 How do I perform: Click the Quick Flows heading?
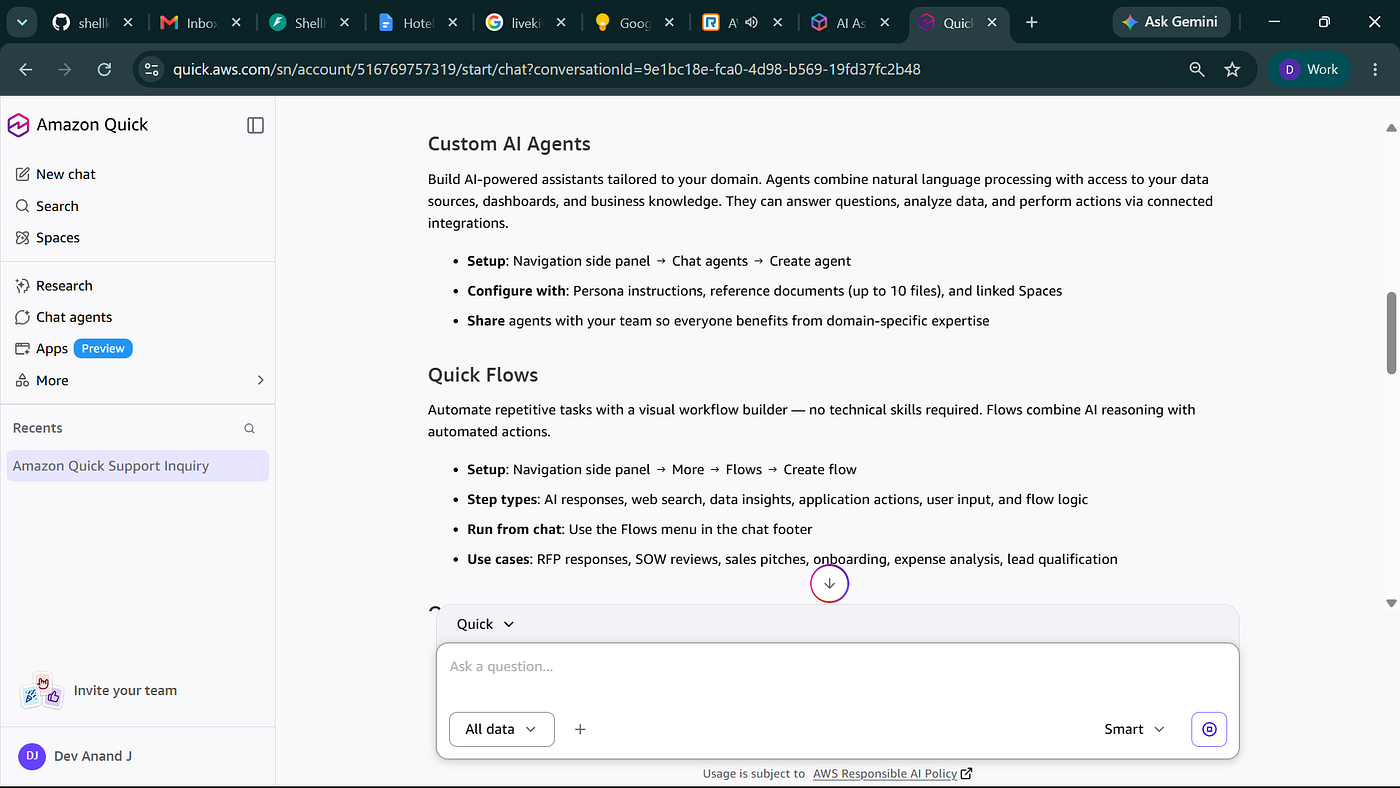coord(483,375)
